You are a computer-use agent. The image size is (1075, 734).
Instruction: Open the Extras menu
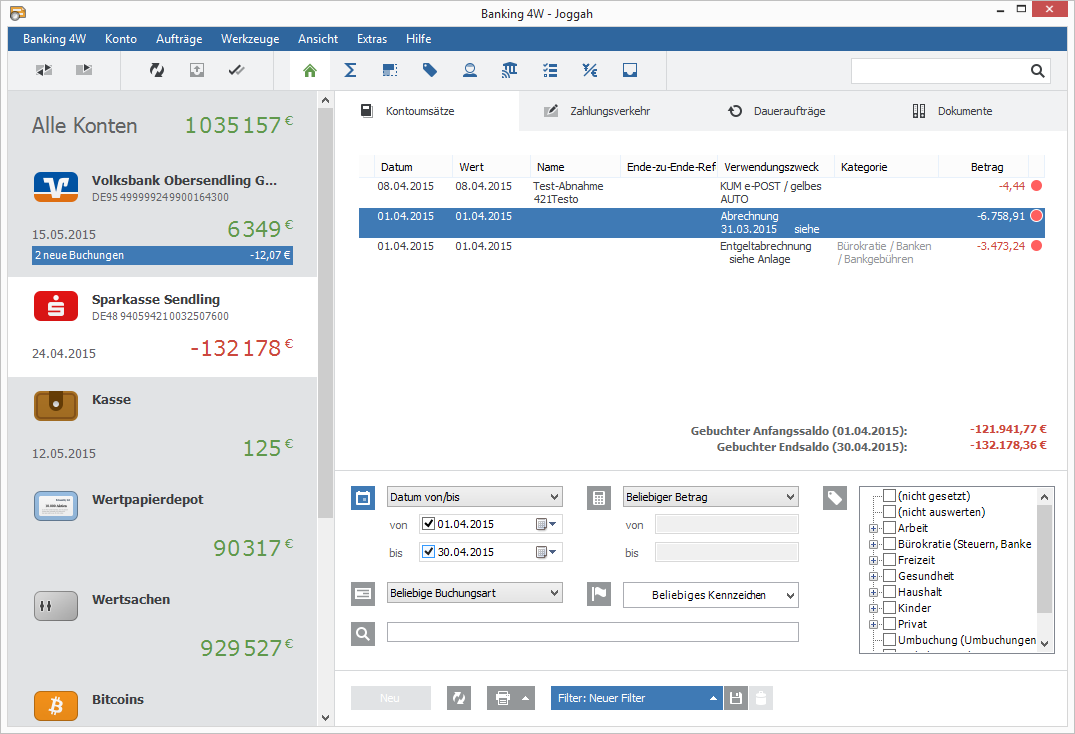371,38
